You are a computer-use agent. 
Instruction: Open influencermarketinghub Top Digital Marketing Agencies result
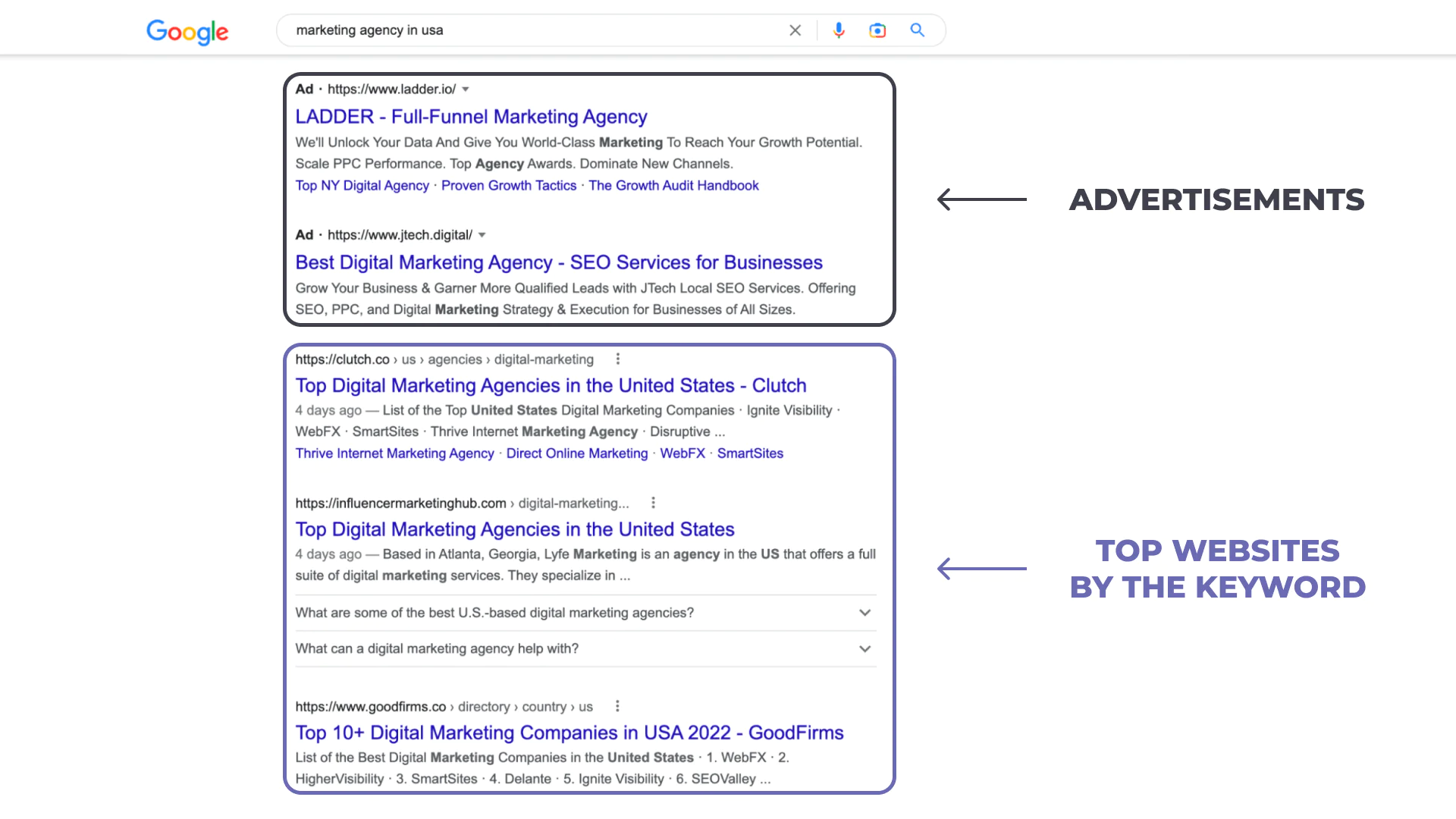click(x=515, y=529)
